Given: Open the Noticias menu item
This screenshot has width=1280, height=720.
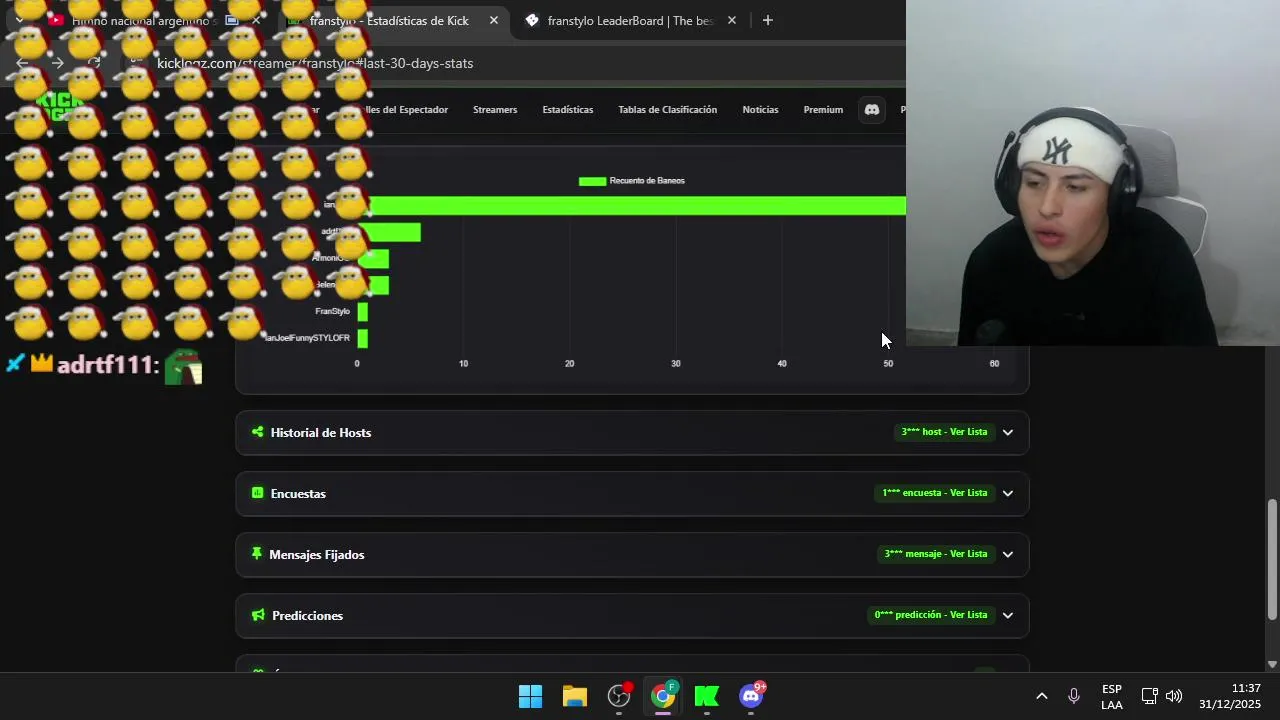Looking at the screenshot, I should pyautogui.click(x=760, y=110).
